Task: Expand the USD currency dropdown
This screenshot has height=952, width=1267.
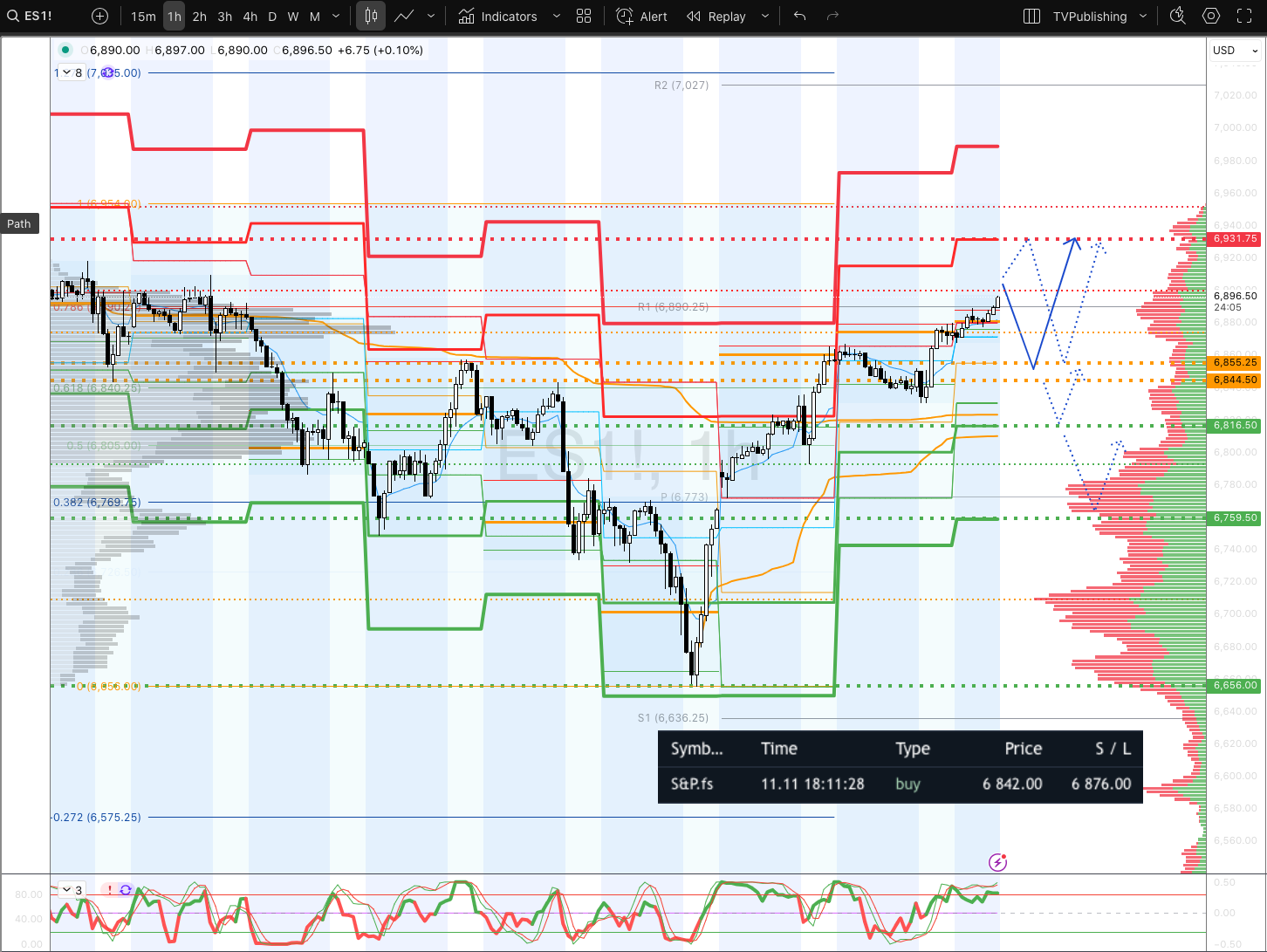Action: 1236,51
